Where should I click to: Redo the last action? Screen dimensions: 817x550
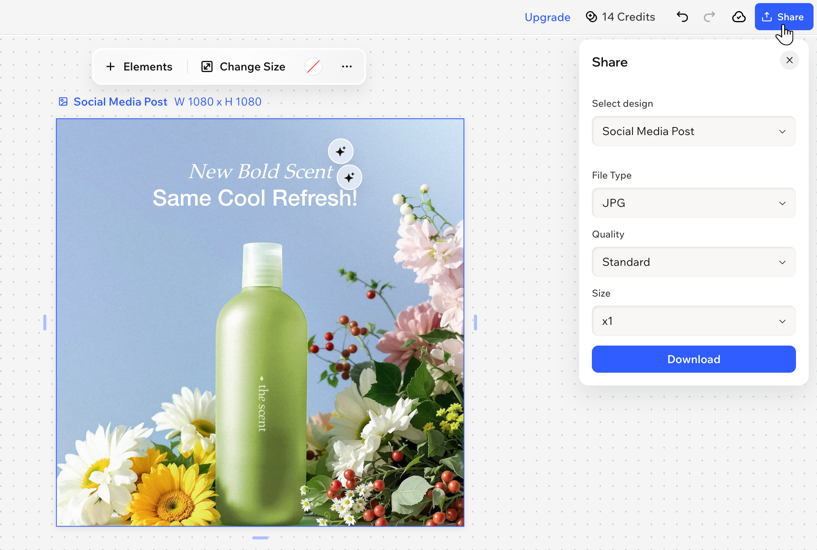pos(709,17)
